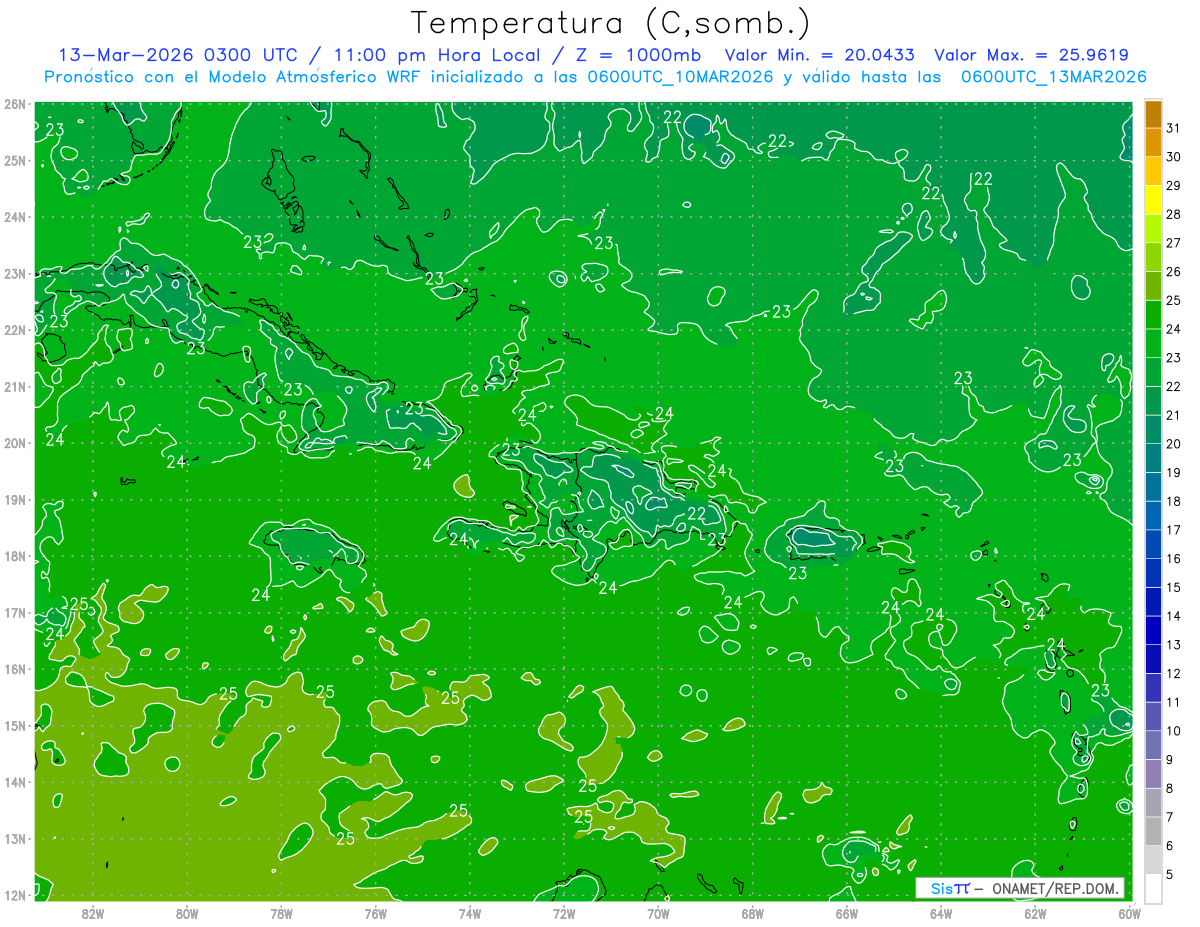Click the 76W longitude axis label
Image resolution: width=1200 pixels, height=927 pixels.
tap(375, 913)
